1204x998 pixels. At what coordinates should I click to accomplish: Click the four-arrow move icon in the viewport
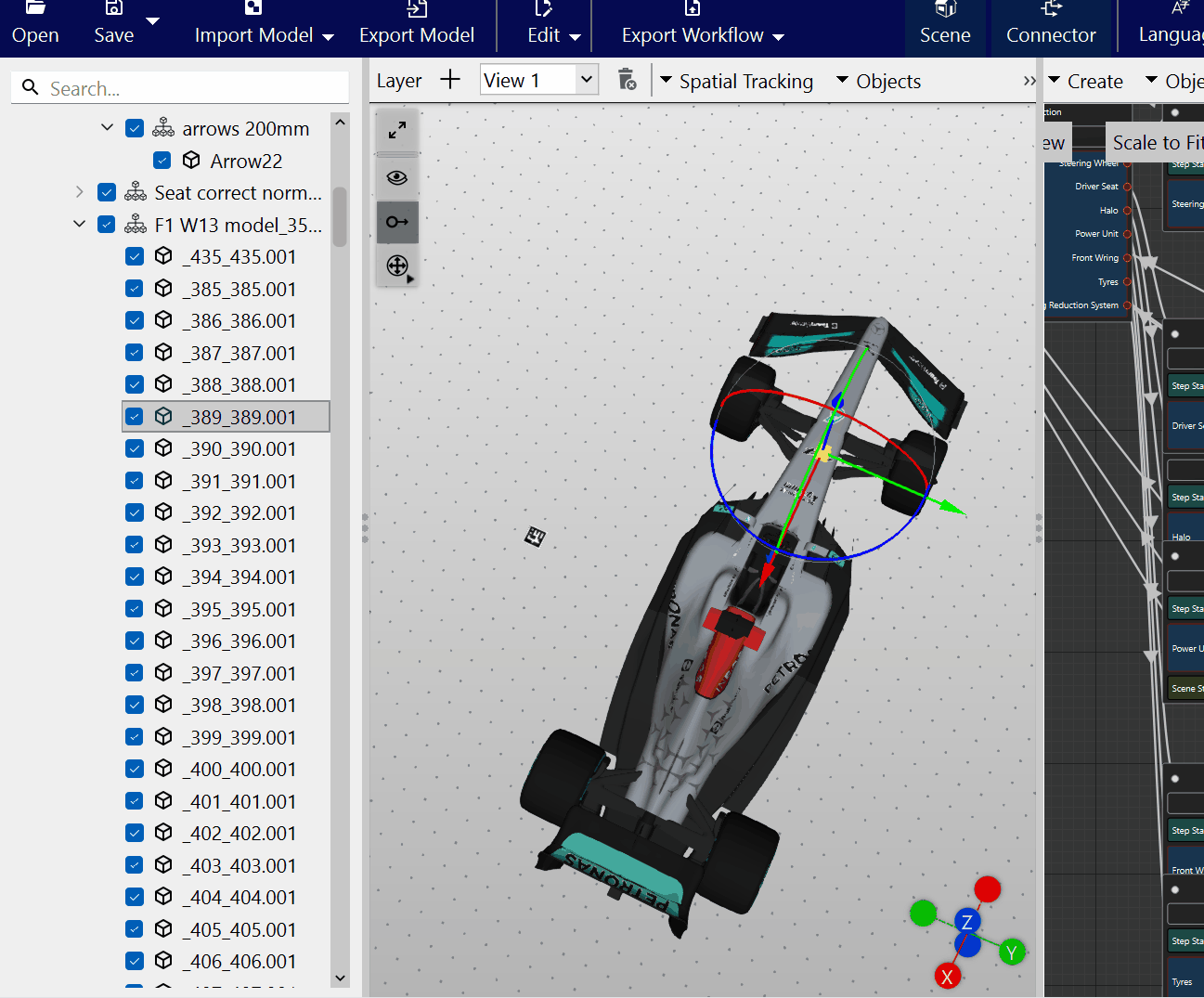397,266
